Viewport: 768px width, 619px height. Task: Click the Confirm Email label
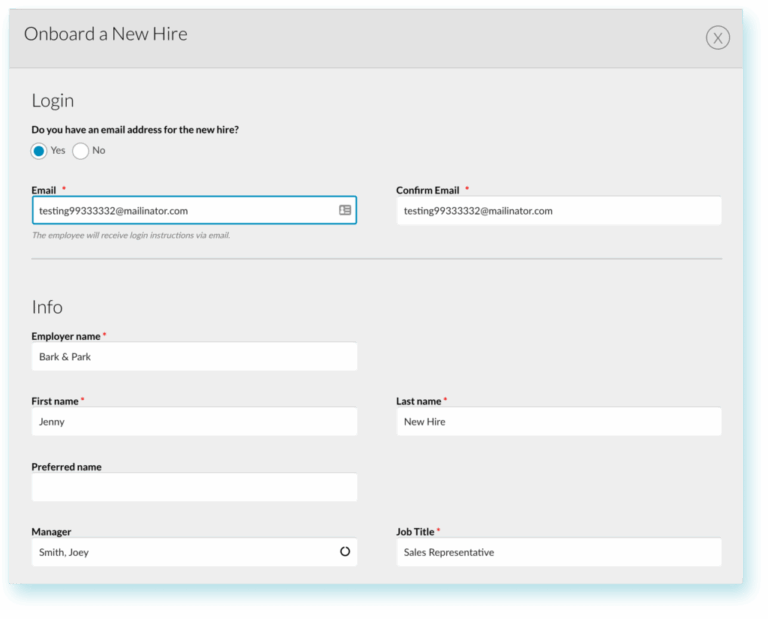(428, 190)
